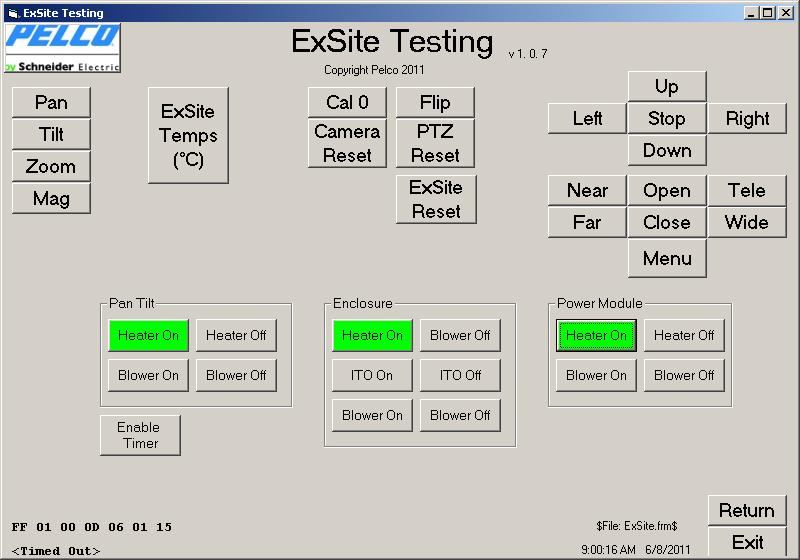The height and width of the screenshot is (560, 800).
Task: Turn Power Module Blower Off
Action: coord(684,375)
